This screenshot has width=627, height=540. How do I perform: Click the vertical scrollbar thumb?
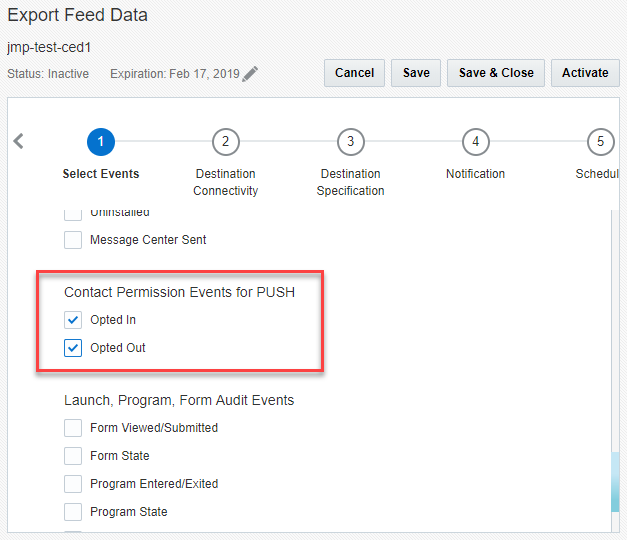tap(614, 482)
